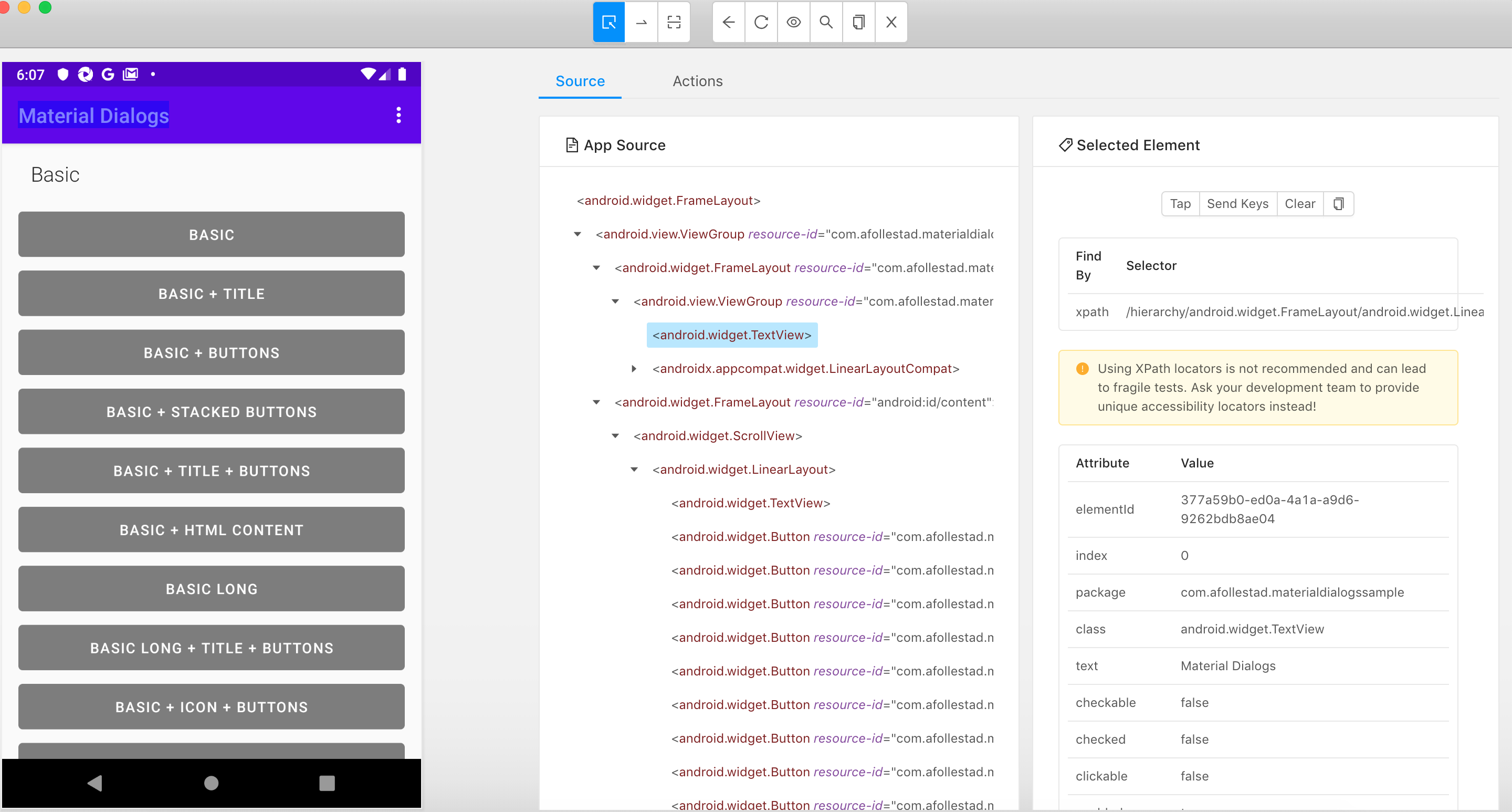The width and height of the screenshot is (1512, 812).
Task: Collapse the android.widget.ScrollView node
Action: [x=615, y=435]
